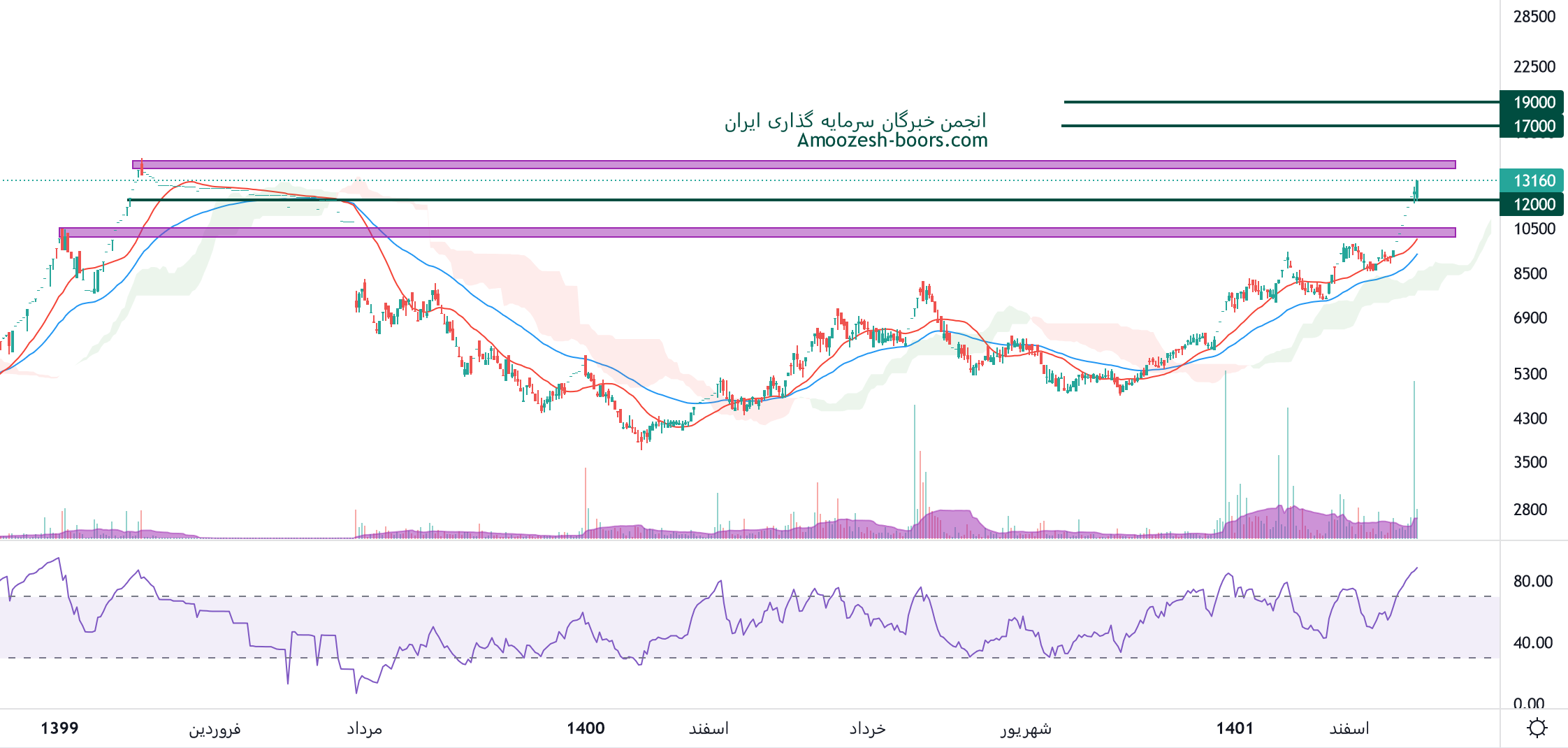Click the 40.00 RSI scale label
1568x748 pixels.
click(1532, 643)
